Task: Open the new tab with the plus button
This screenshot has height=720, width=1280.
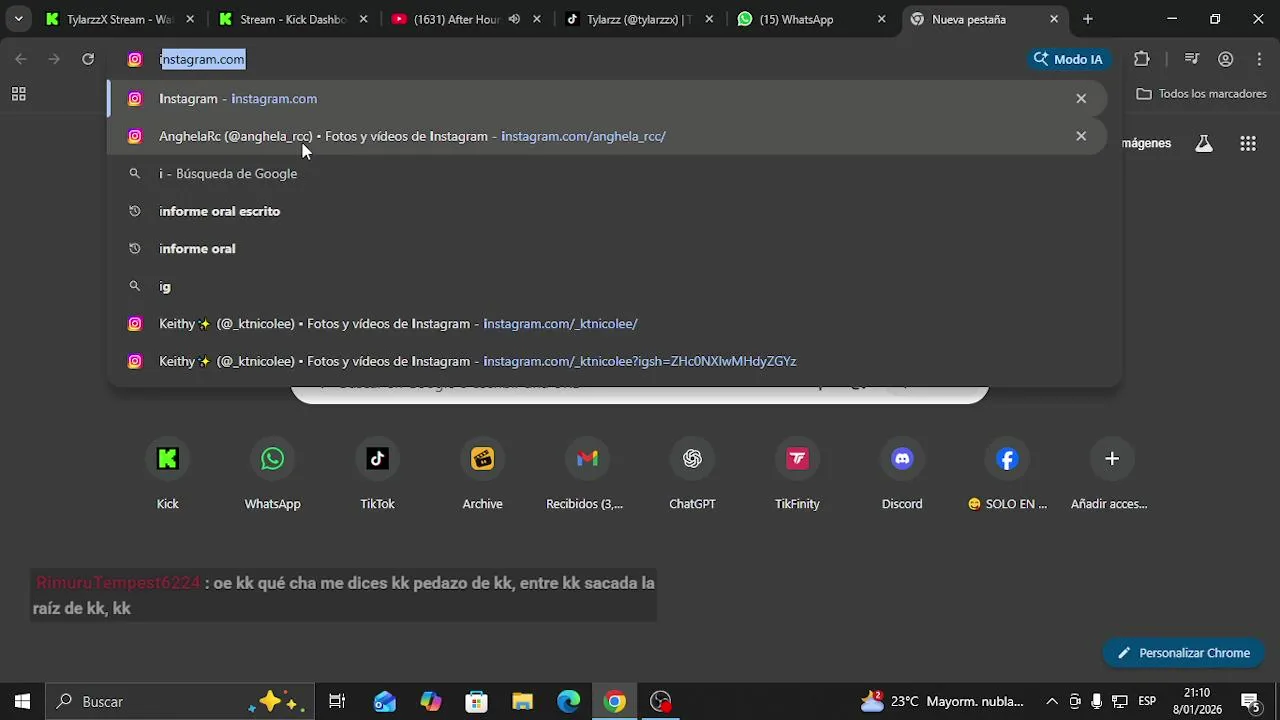Action: pyautogui.click(x=1088, y=19)
